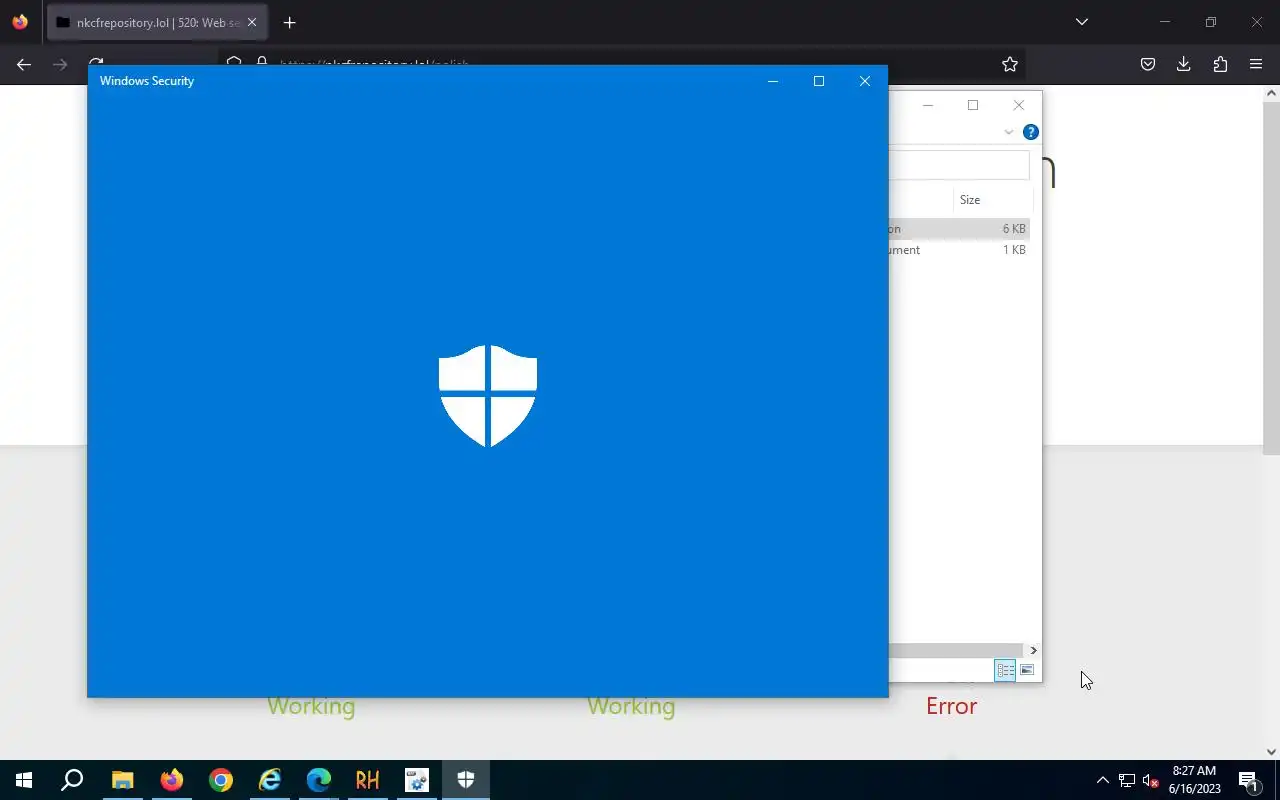Screen dimensions: 1280x800
Task: Select the 6 KB file row
Action: click(x=959, y=229)
